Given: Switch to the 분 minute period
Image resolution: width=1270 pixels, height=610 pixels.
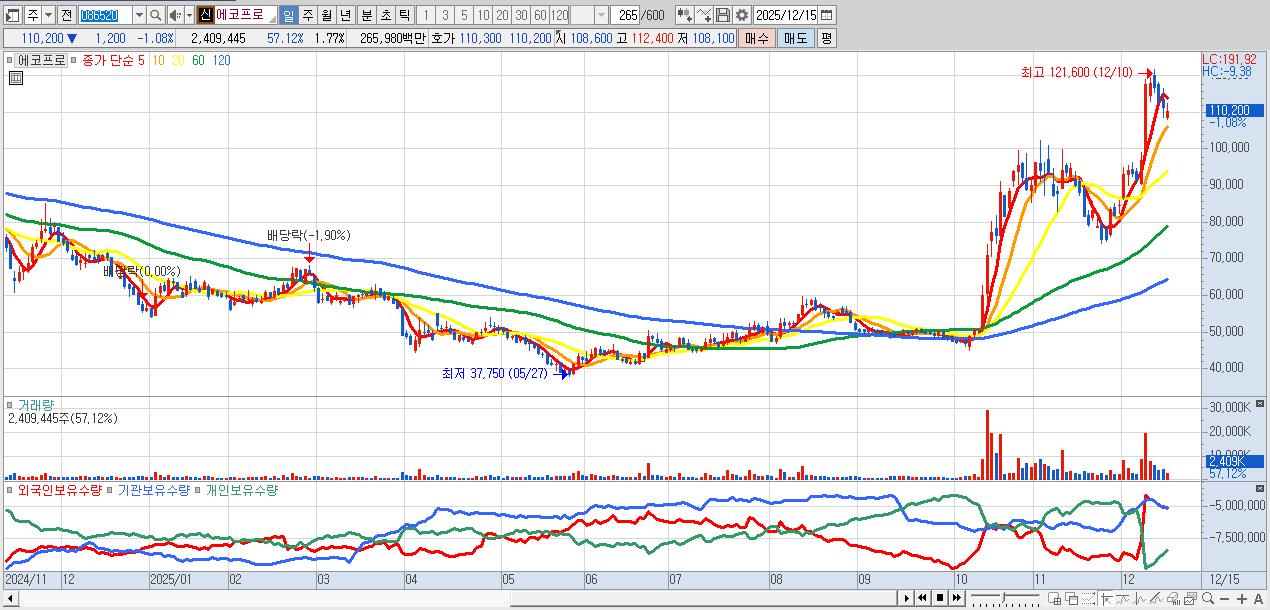Looking at the screenshot, I should (366, 15).
